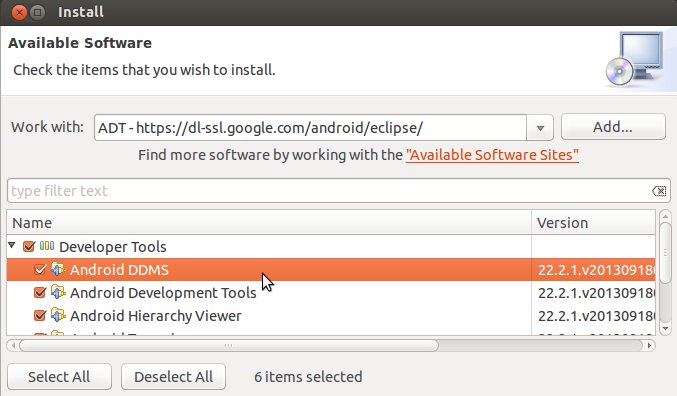
Task: Sort the list by the Name column header
Action: 269,223
